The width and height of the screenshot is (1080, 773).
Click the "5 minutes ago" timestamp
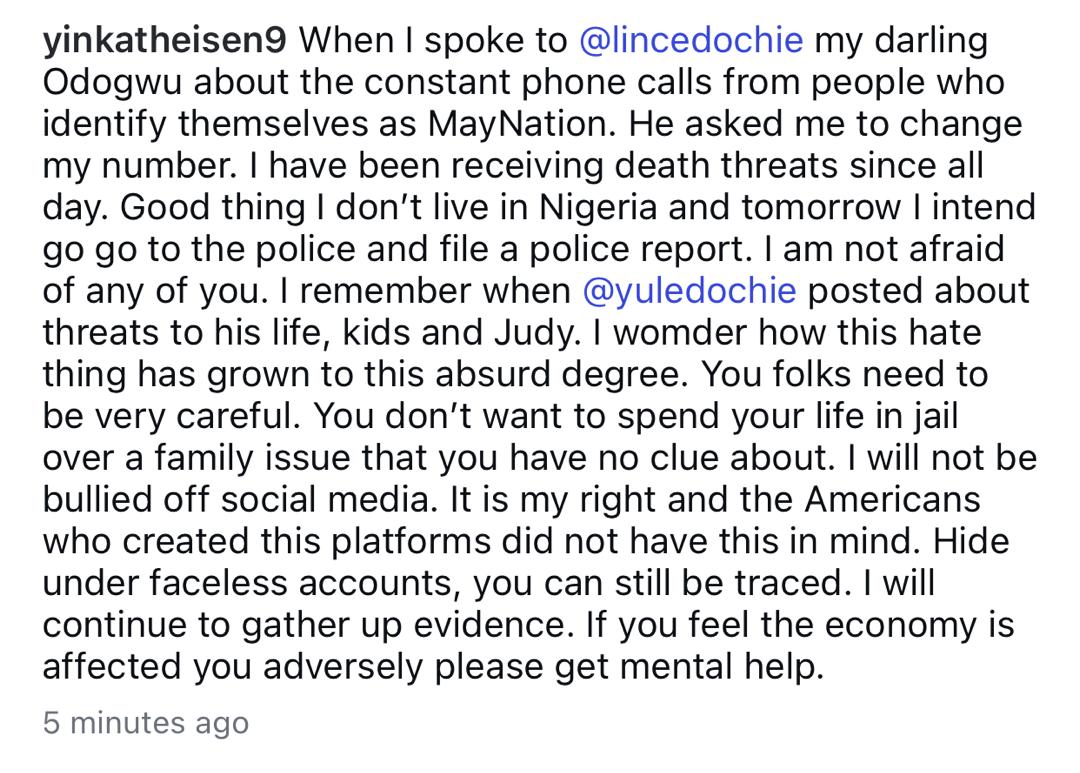145,722
